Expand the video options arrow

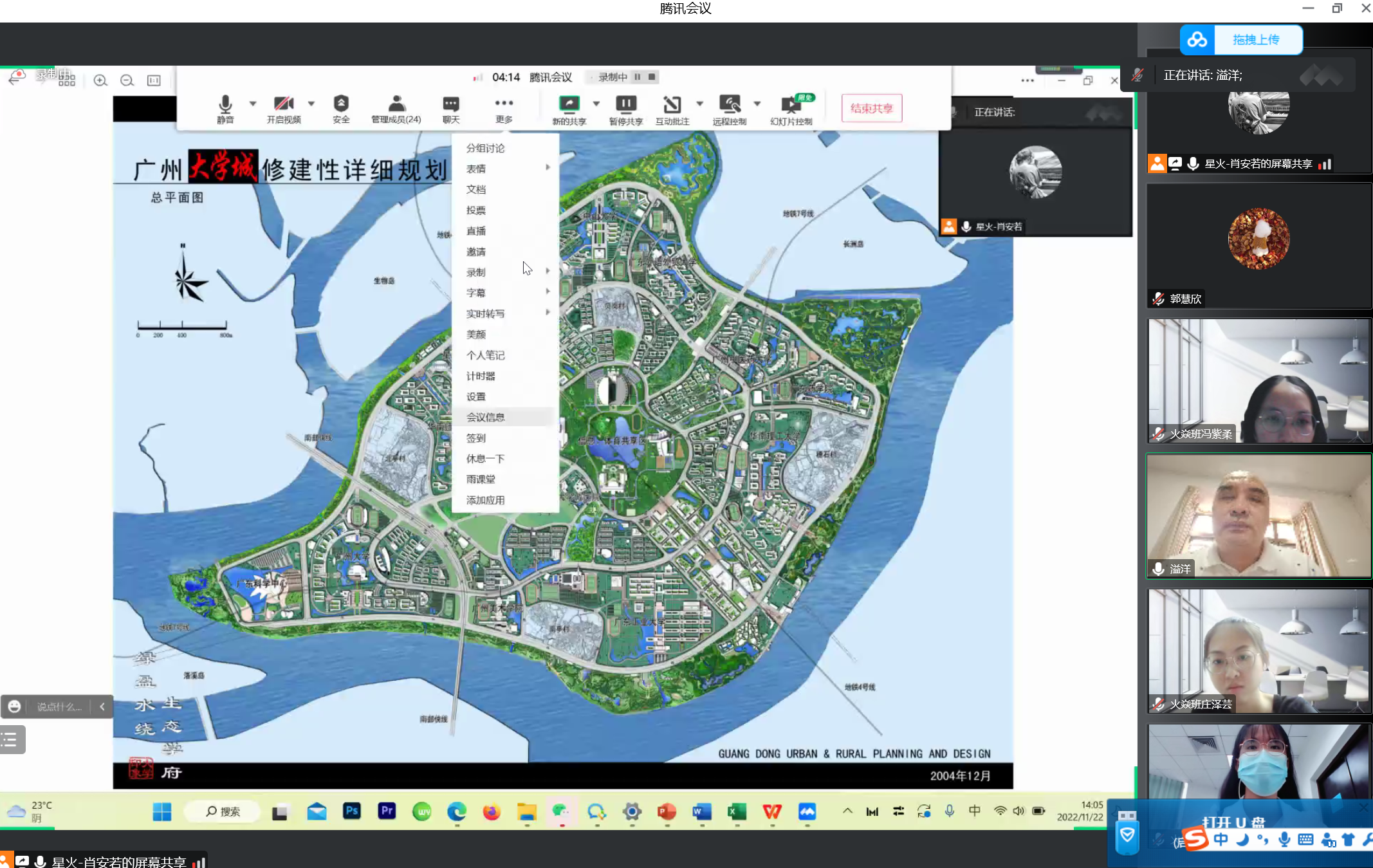click(311, 103)
